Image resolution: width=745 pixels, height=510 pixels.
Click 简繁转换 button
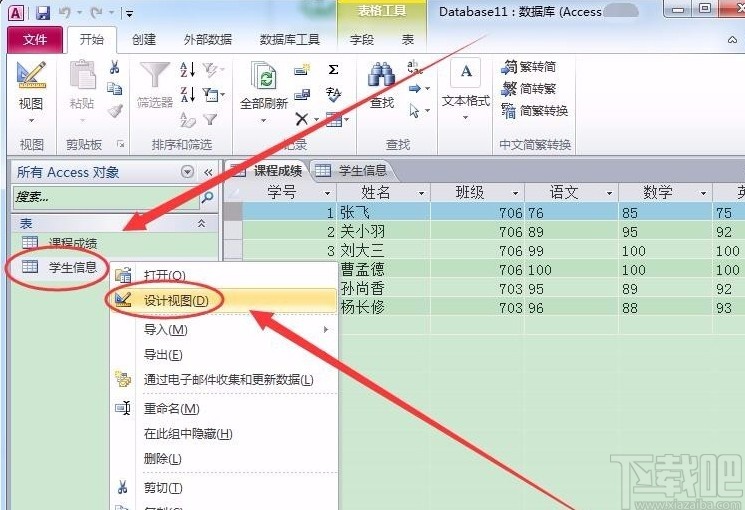coord(535,111)
